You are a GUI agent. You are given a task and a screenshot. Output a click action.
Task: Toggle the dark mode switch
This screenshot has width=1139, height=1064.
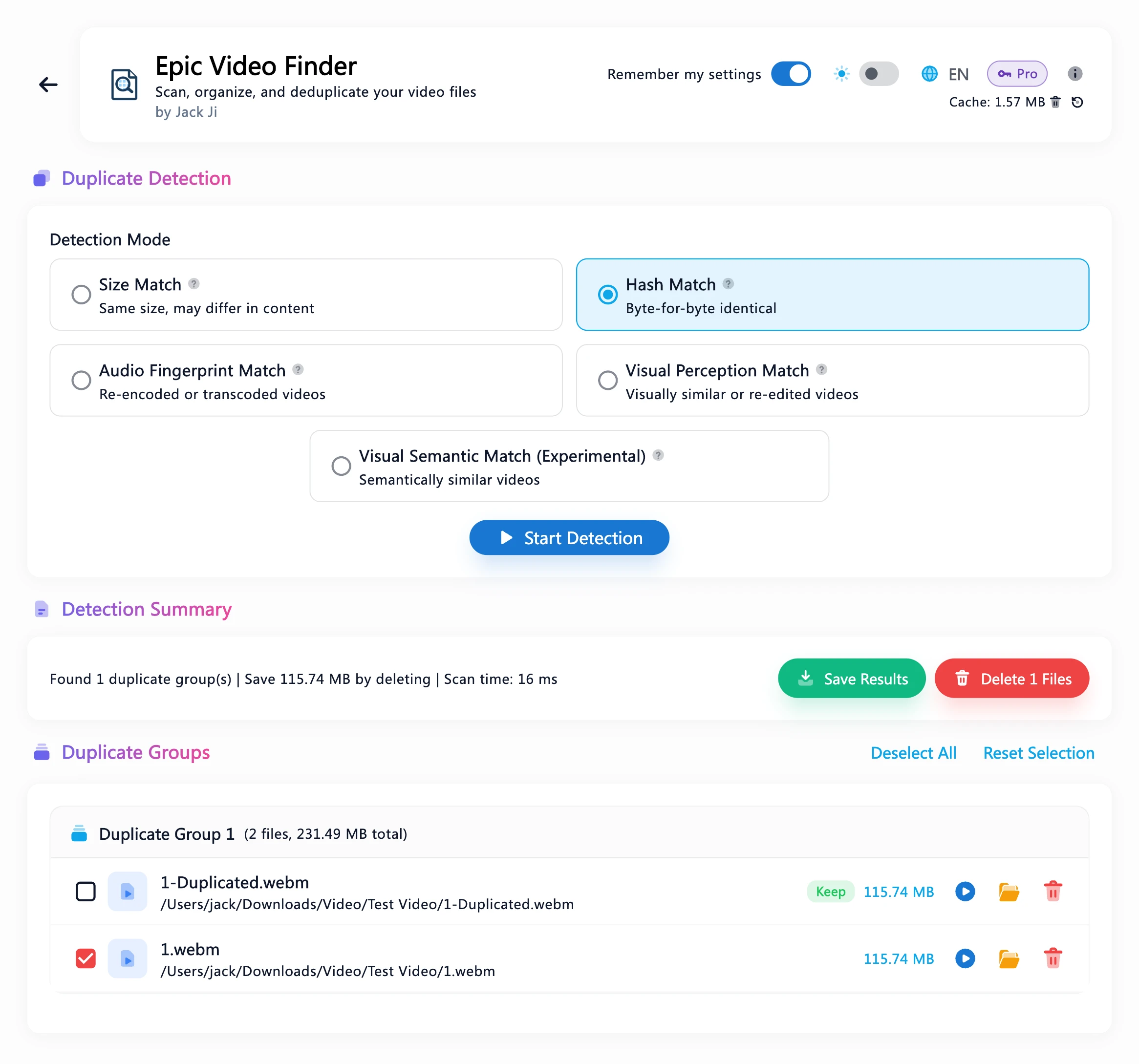click(878, 74)
